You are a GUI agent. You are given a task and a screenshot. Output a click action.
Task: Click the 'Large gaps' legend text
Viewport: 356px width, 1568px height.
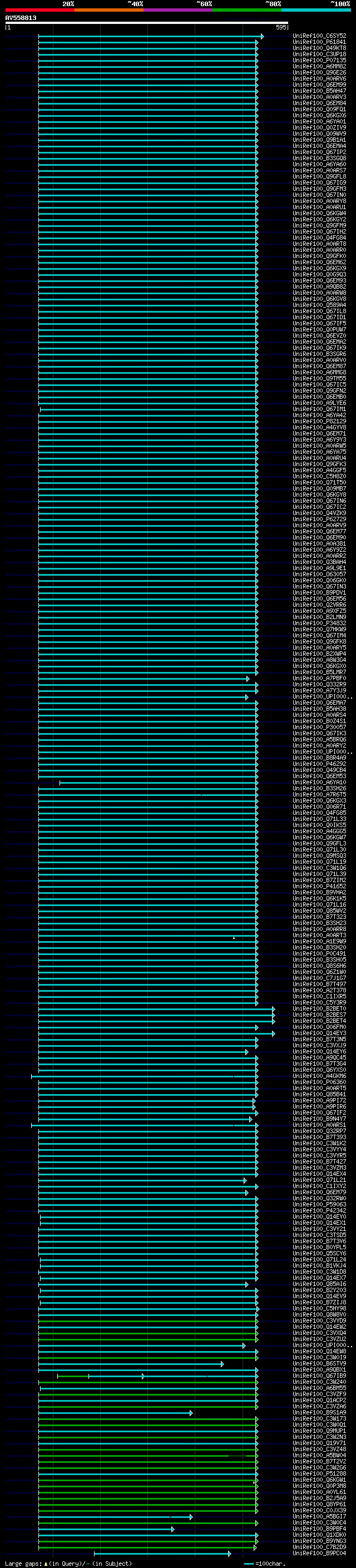24,1564
